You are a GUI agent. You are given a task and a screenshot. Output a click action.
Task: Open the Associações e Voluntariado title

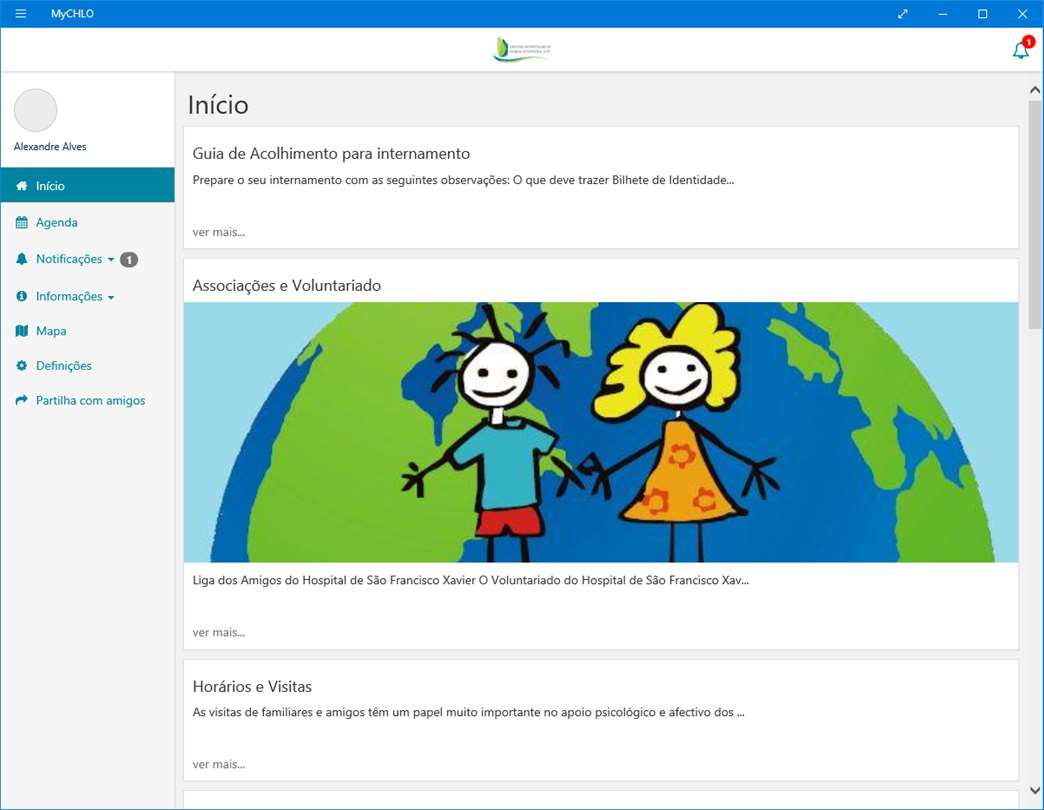point(286,286)
